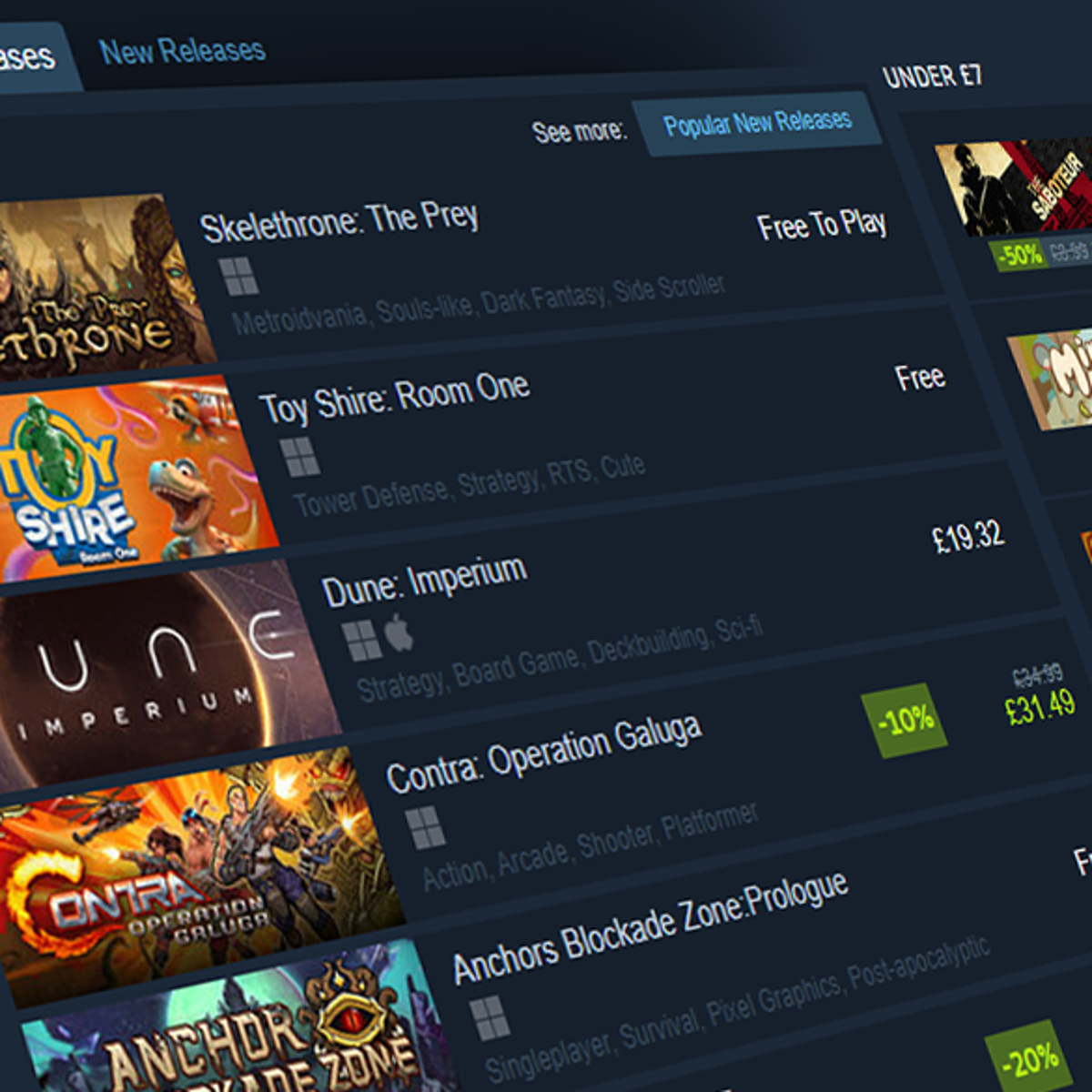1092x1092 pixels.
Task: Click Windows icon under Skelethrone: The Prey
Action: (239, 277)
